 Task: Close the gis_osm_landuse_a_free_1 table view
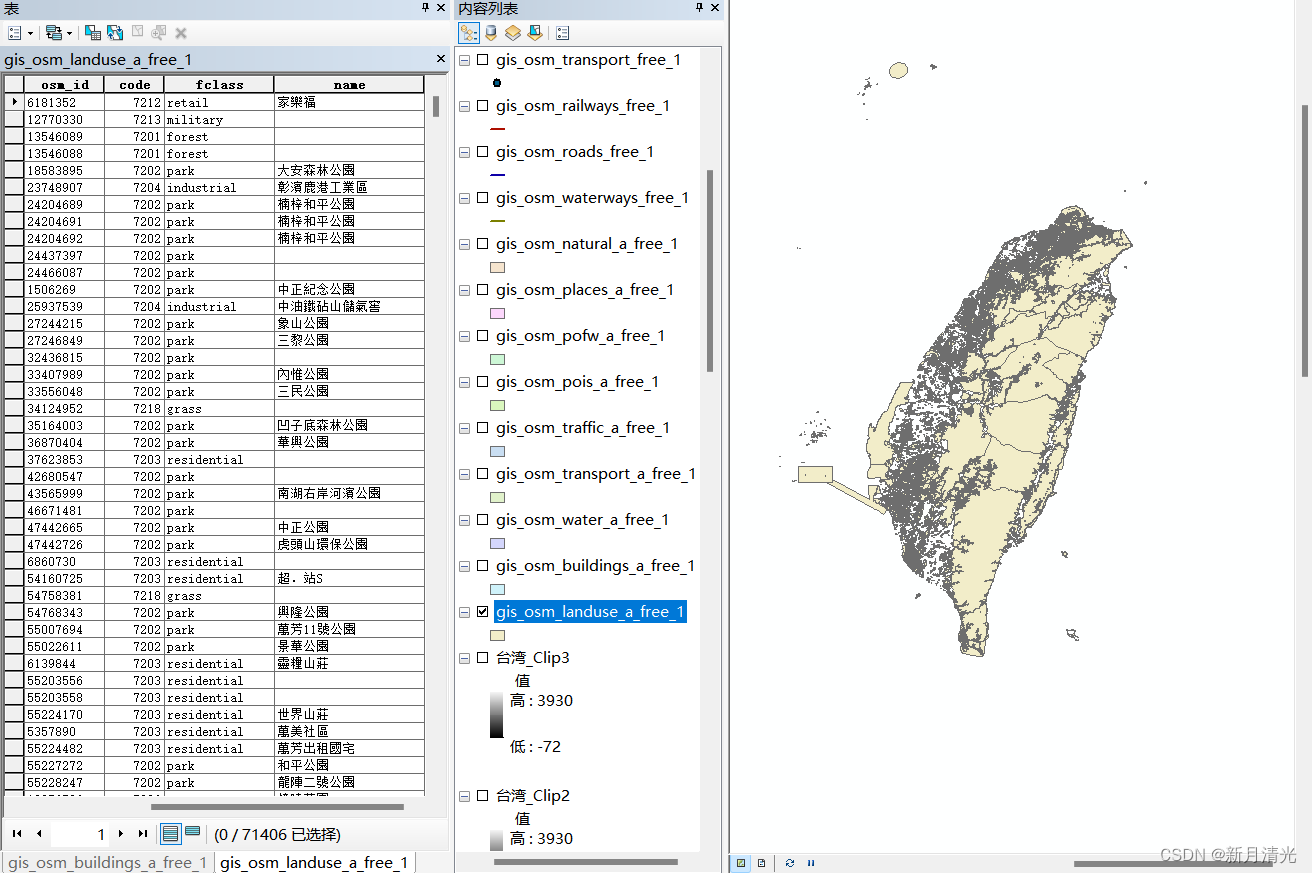[440, 60]
